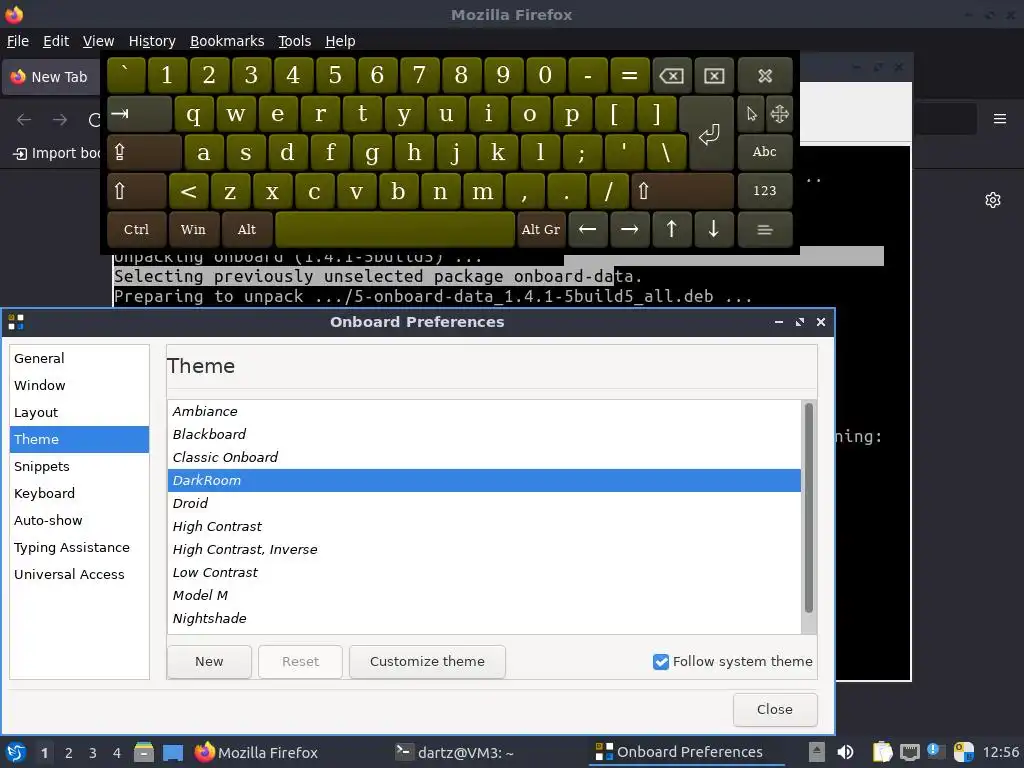Open Firefox hamburger application menu
The width and height of the screenshot is (1024, 768).
click(999, 119)
